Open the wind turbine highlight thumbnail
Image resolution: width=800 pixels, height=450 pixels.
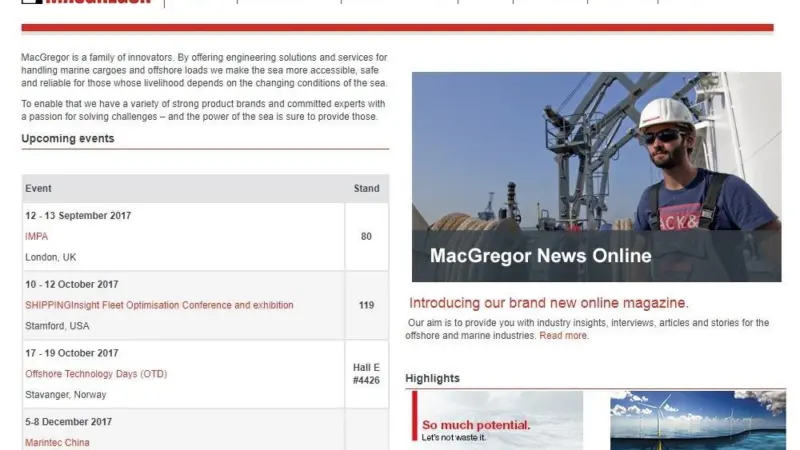(x=698, y=420)
